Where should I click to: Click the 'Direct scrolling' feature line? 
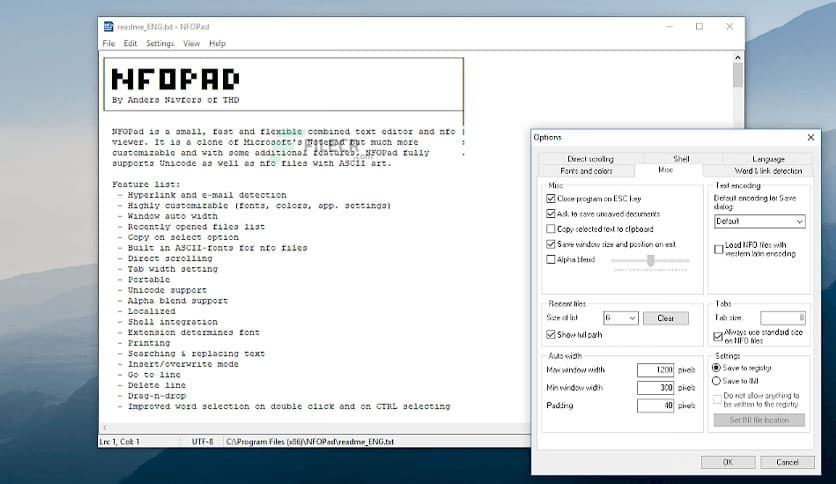[x=170, y=259]
